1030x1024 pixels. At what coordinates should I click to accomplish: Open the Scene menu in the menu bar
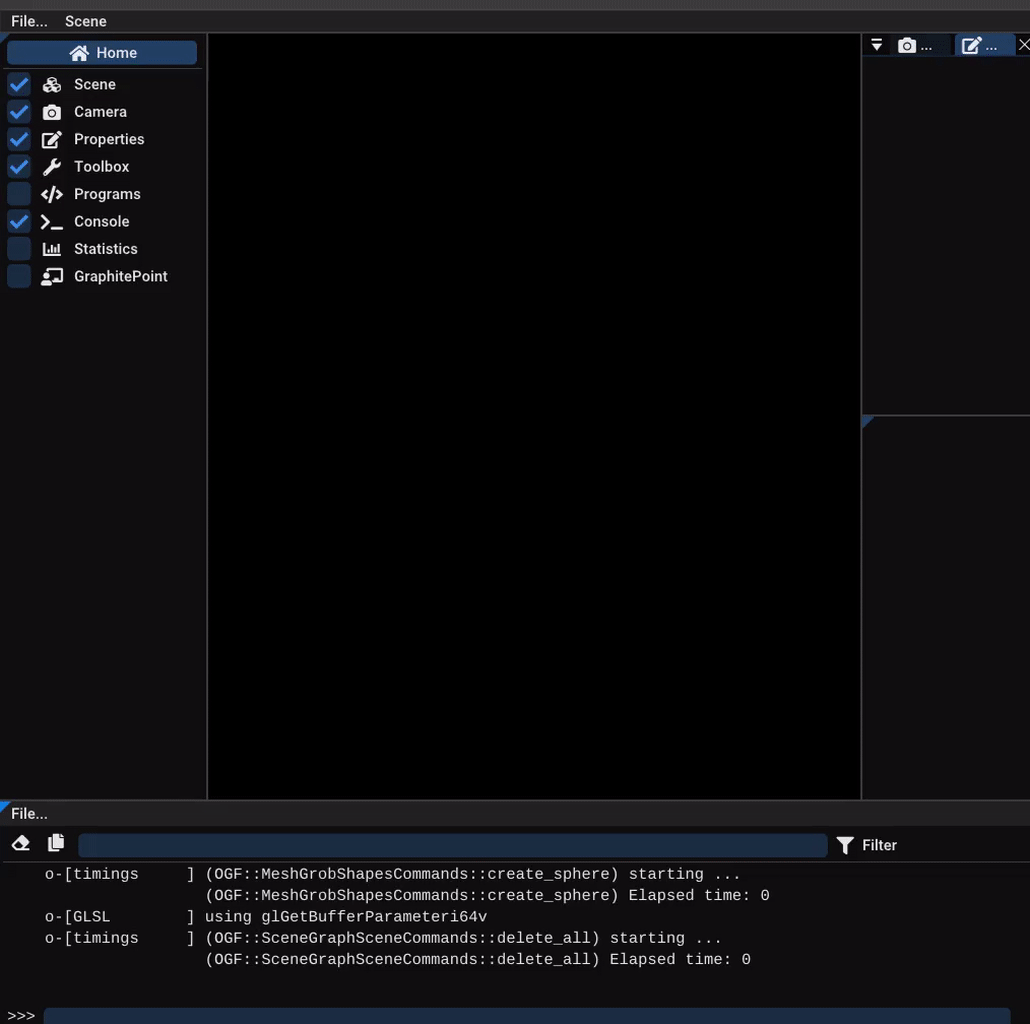click(x=86, y=21)
